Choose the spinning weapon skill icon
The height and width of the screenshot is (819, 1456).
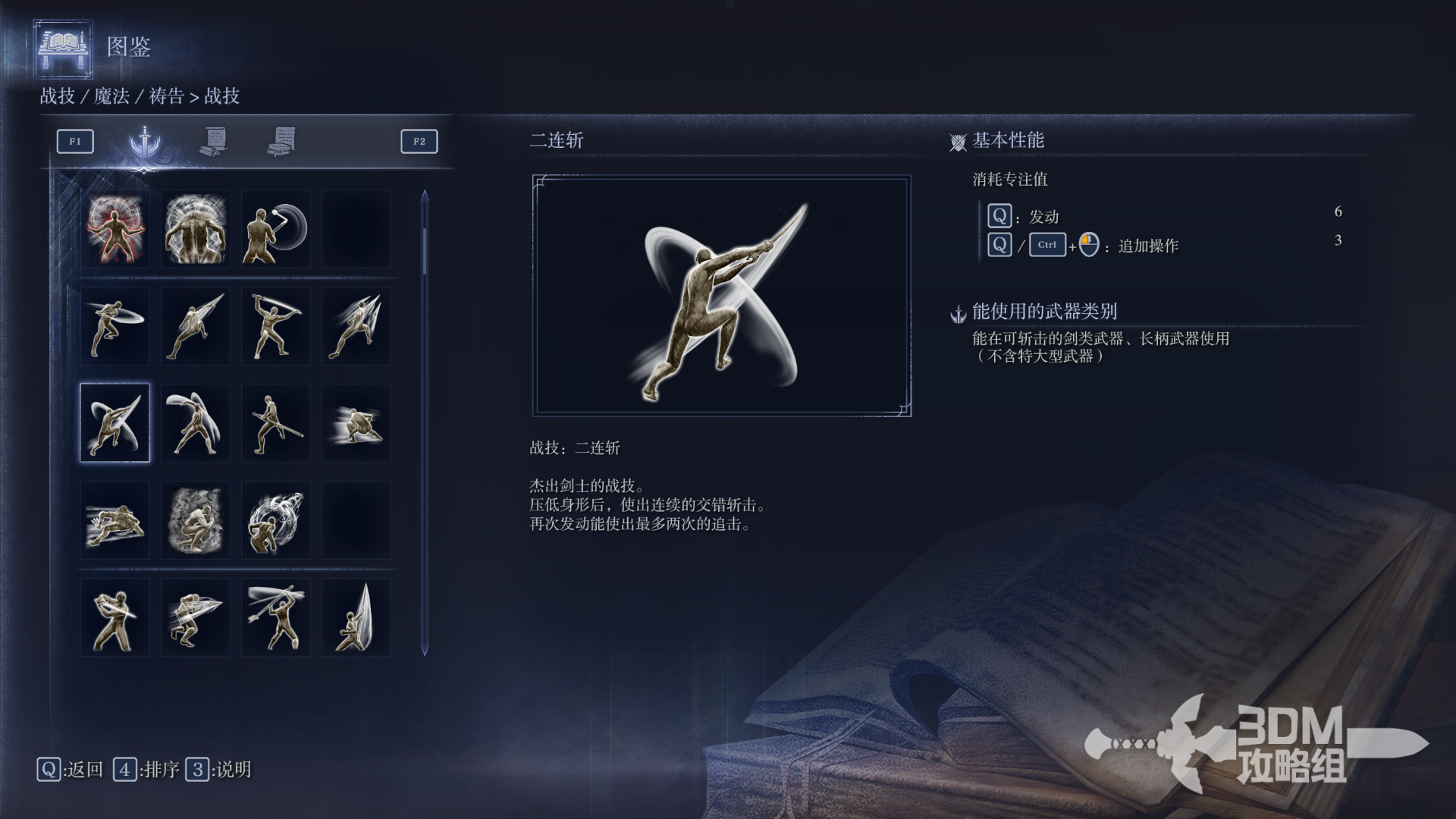click(x=276, y=228)
